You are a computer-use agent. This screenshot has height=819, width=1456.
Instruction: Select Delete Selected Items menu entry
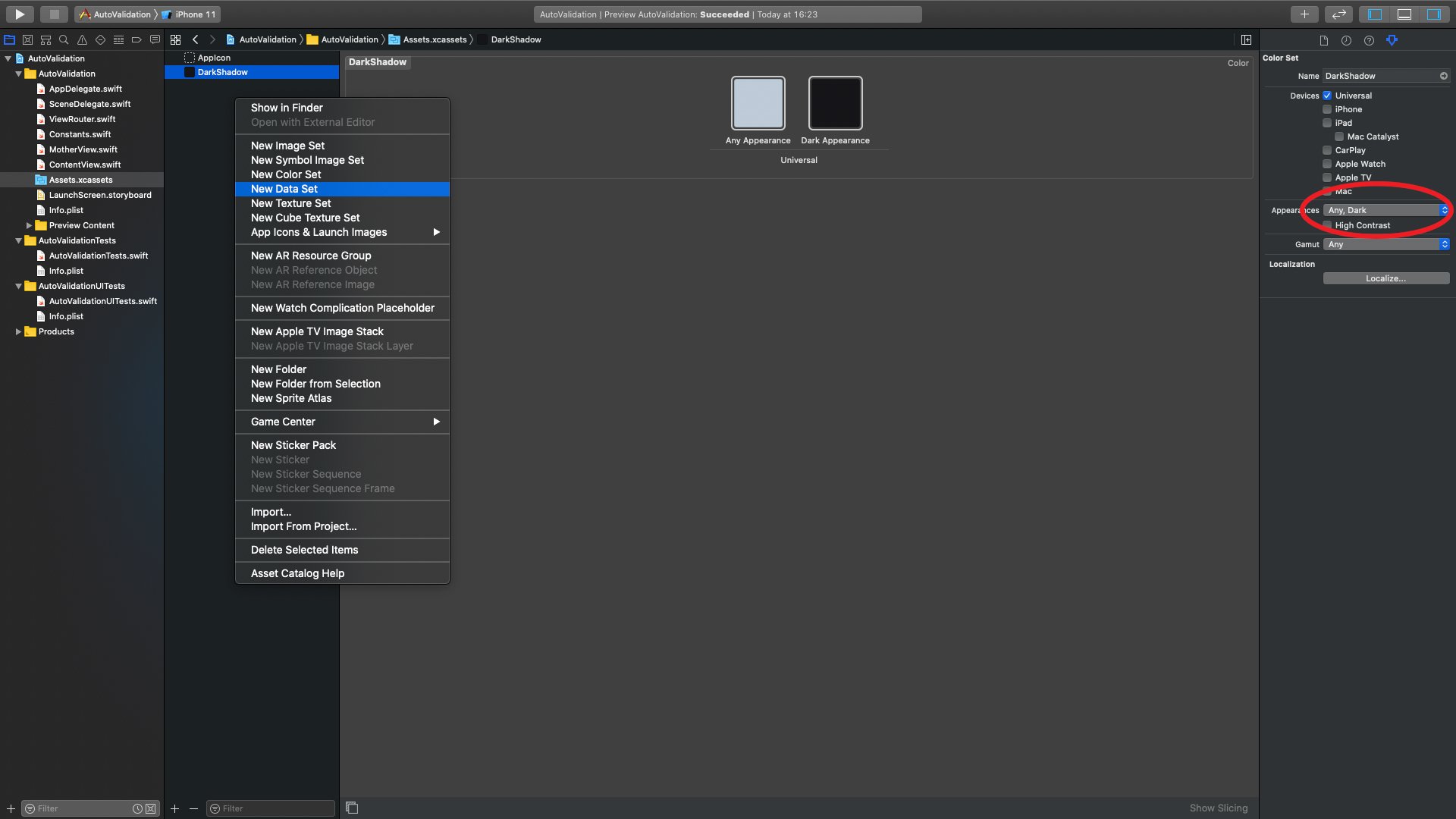tap(304, 550)
